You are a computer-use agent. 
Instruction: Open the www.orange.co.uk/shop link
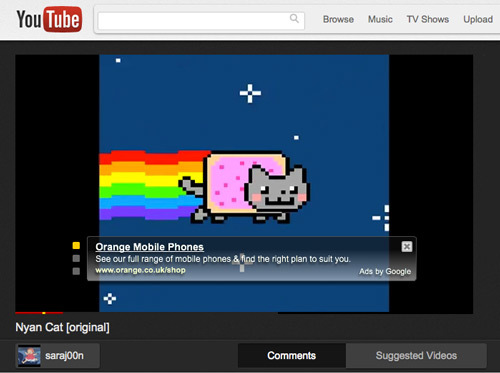(140, 270)
